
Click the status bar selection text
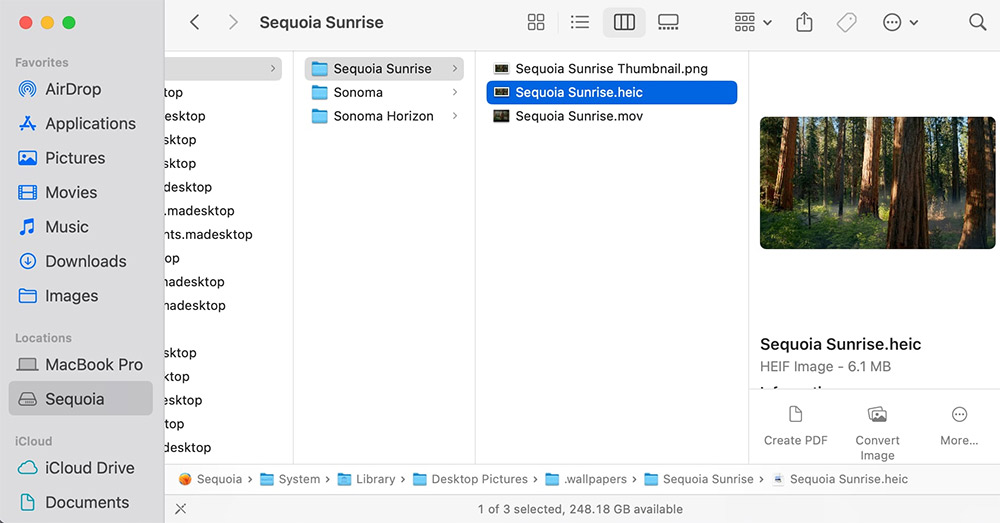pyautogui.click(x=580, y=509)
